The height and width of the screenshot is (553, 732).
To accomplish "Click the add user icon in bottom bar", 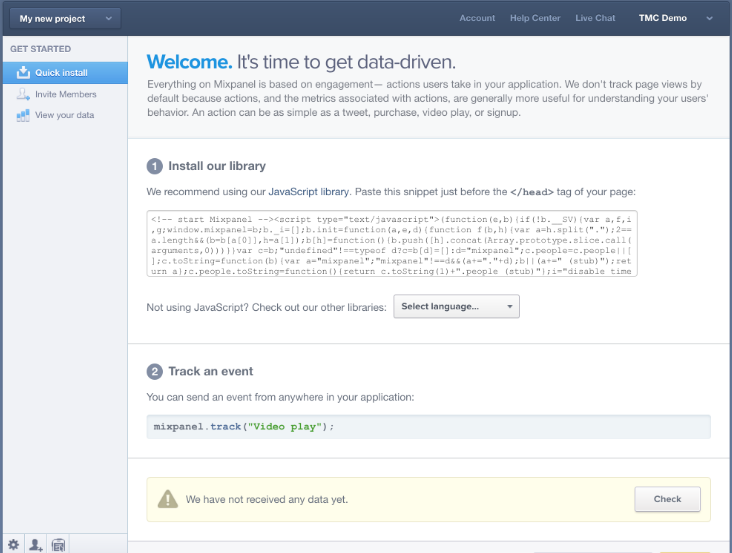I will [x=35, y=545].
